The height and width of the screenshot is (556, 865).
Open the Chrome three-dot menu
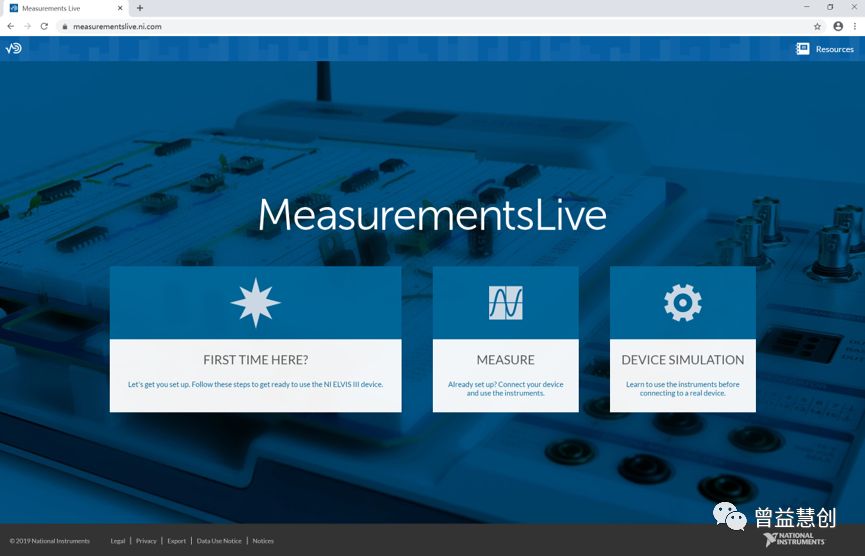tap(855, 26)
